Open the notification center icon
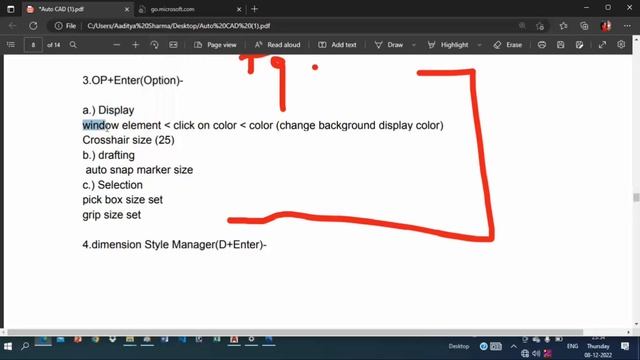 click(625, 347)
